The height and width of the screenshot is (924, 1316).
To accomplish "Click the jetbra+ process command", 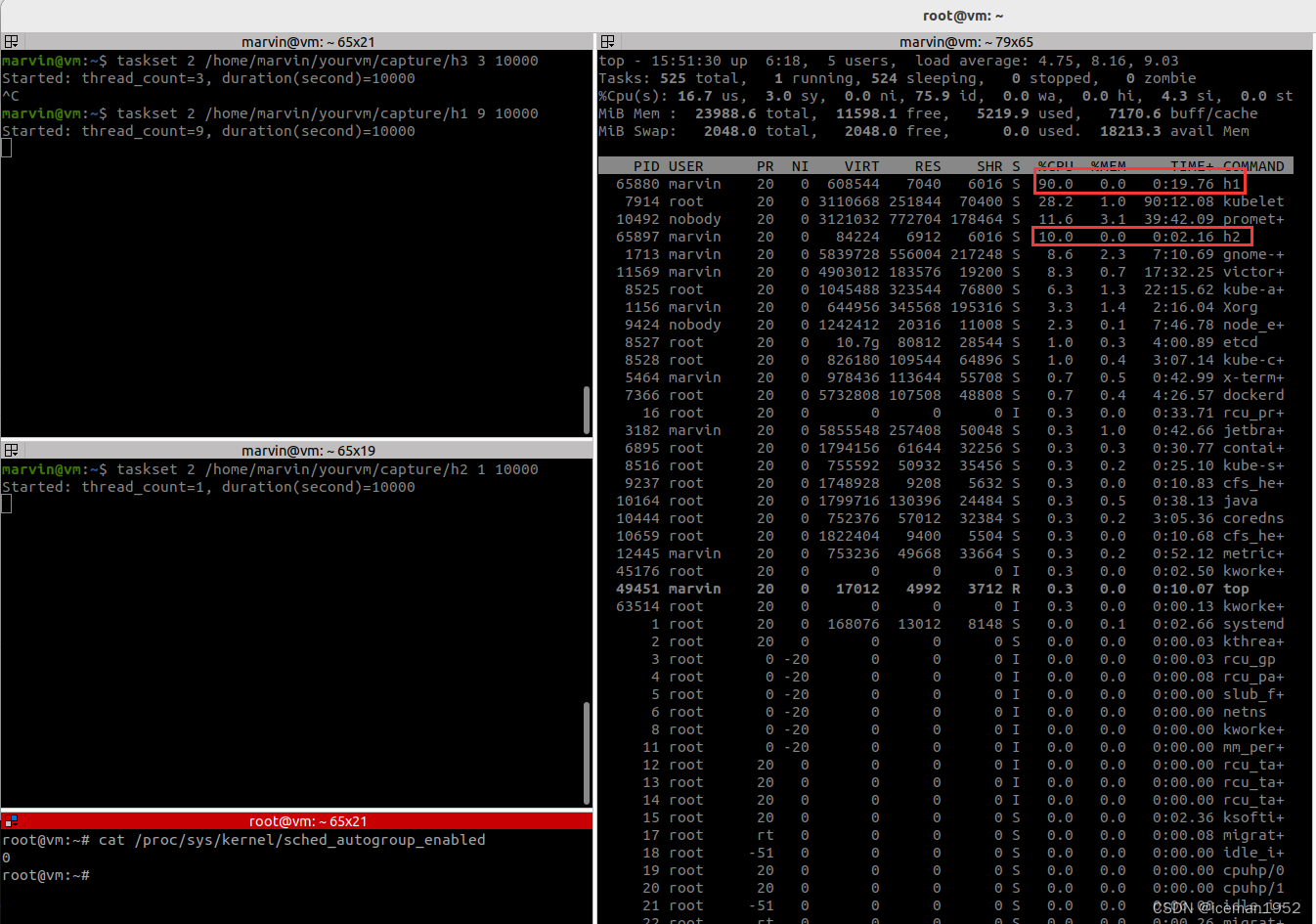I will 1253,430.
